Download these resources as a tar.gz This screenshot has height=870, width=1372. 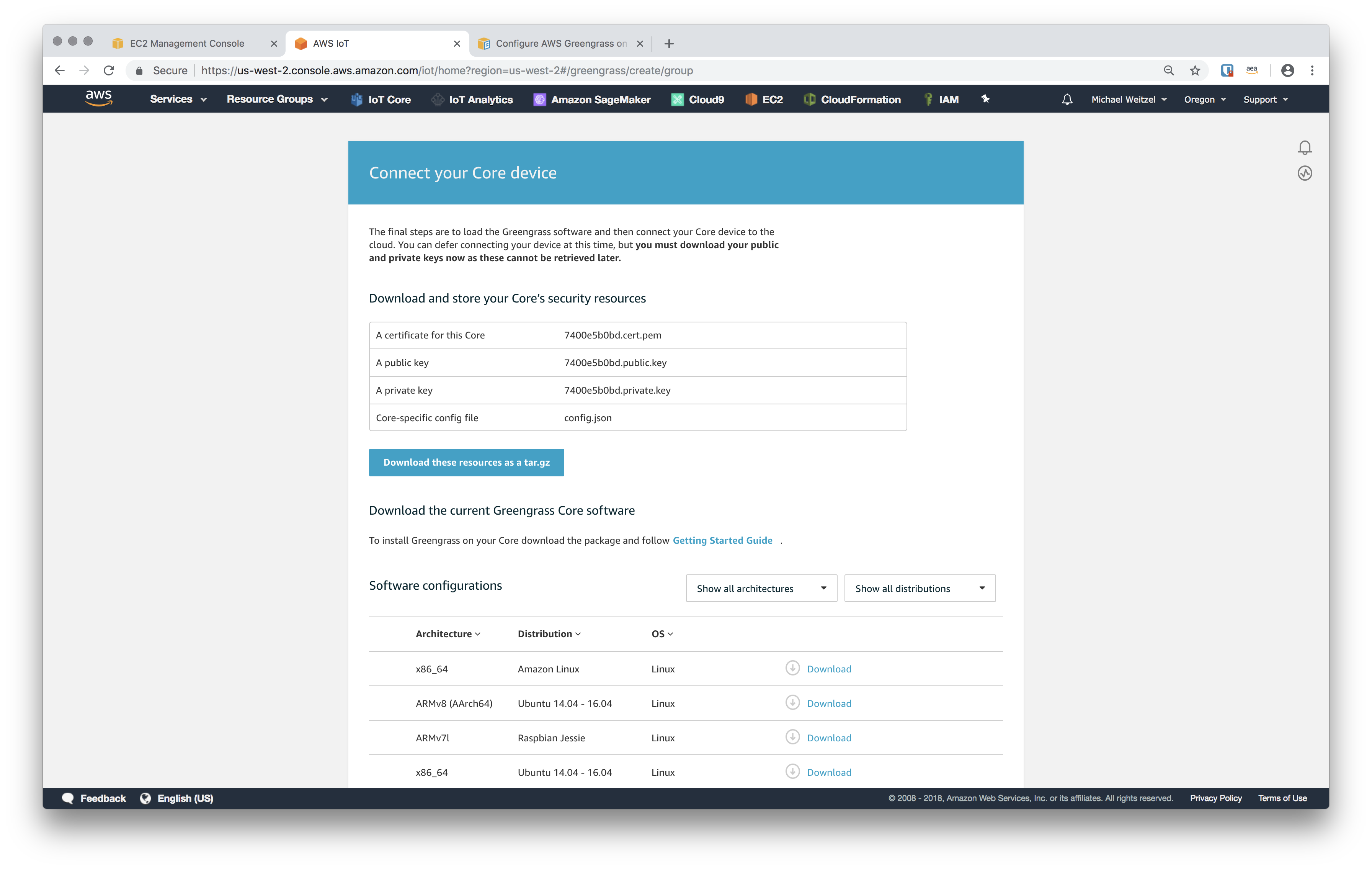pos(466,462)
